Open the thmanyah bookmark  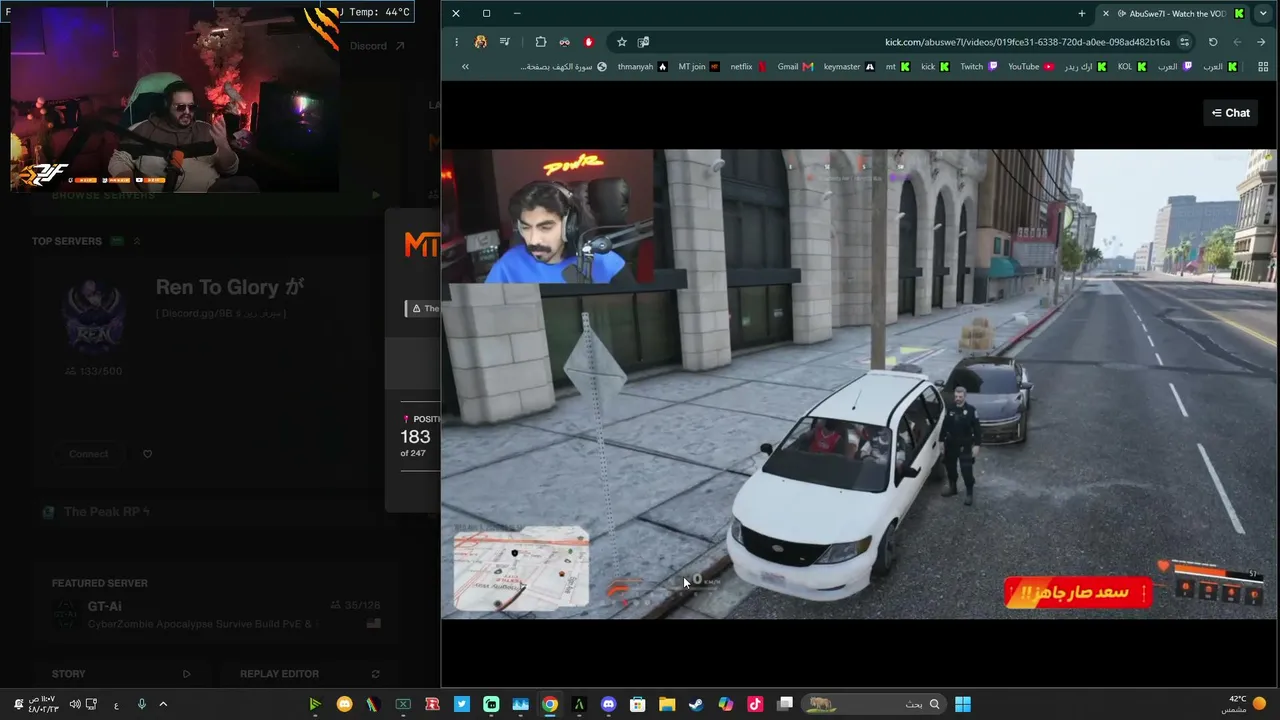[x=642, y=67]
